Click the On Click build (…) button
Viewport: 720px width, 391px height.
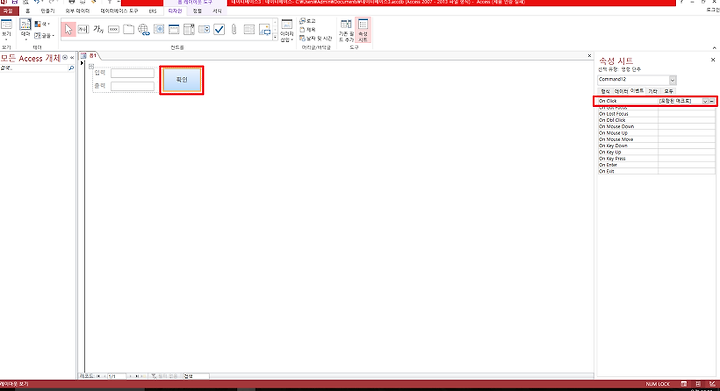coord(712,101)
